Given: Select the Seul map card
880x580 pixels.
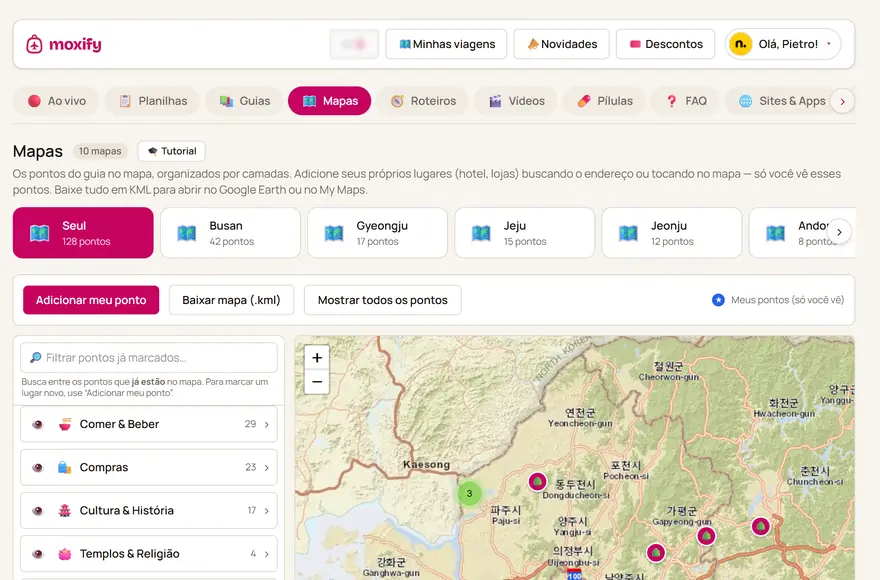Looking at the screenshot, I should (83, 233).
